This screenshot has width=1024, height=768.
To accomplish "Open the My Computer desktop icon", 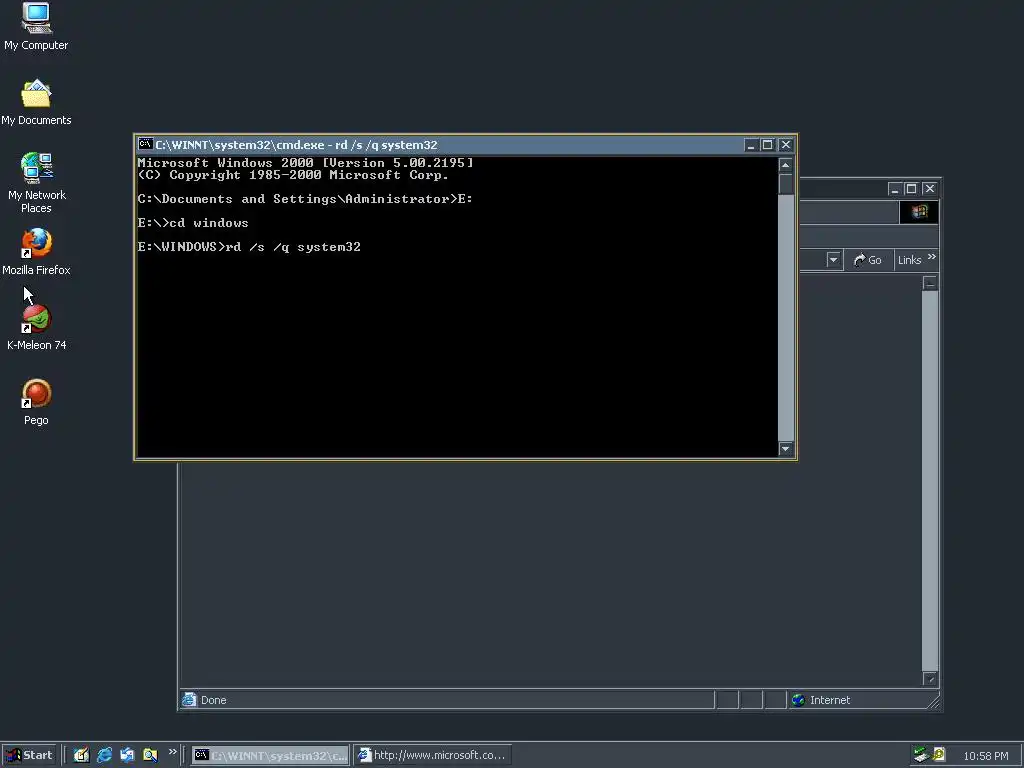I will click(x=36, y=26).
